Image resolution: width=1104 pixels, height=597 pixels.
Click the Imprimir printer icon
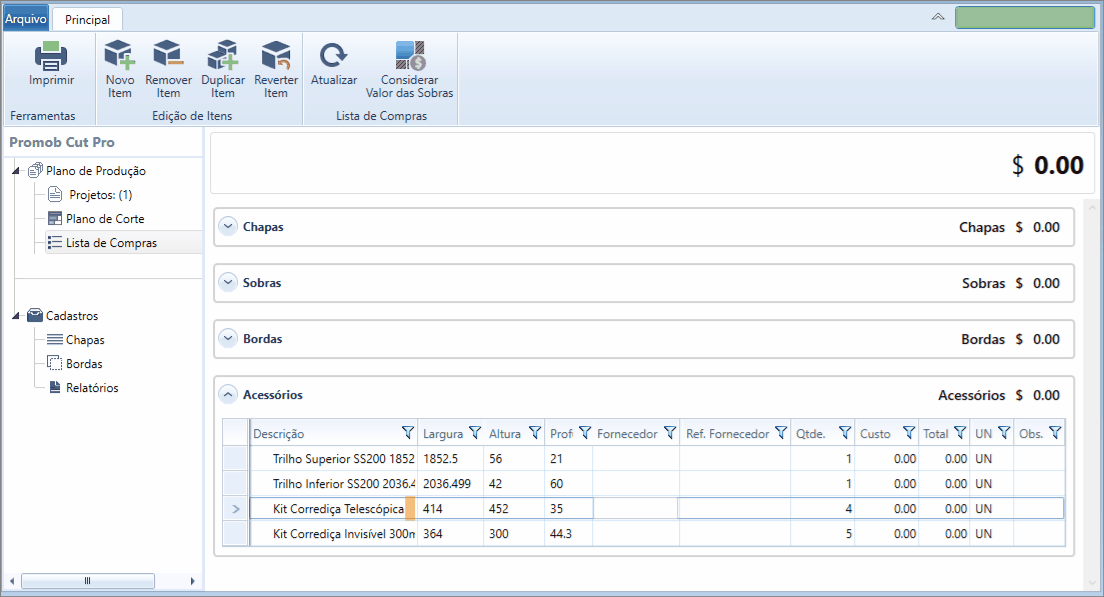click(51, 56)
